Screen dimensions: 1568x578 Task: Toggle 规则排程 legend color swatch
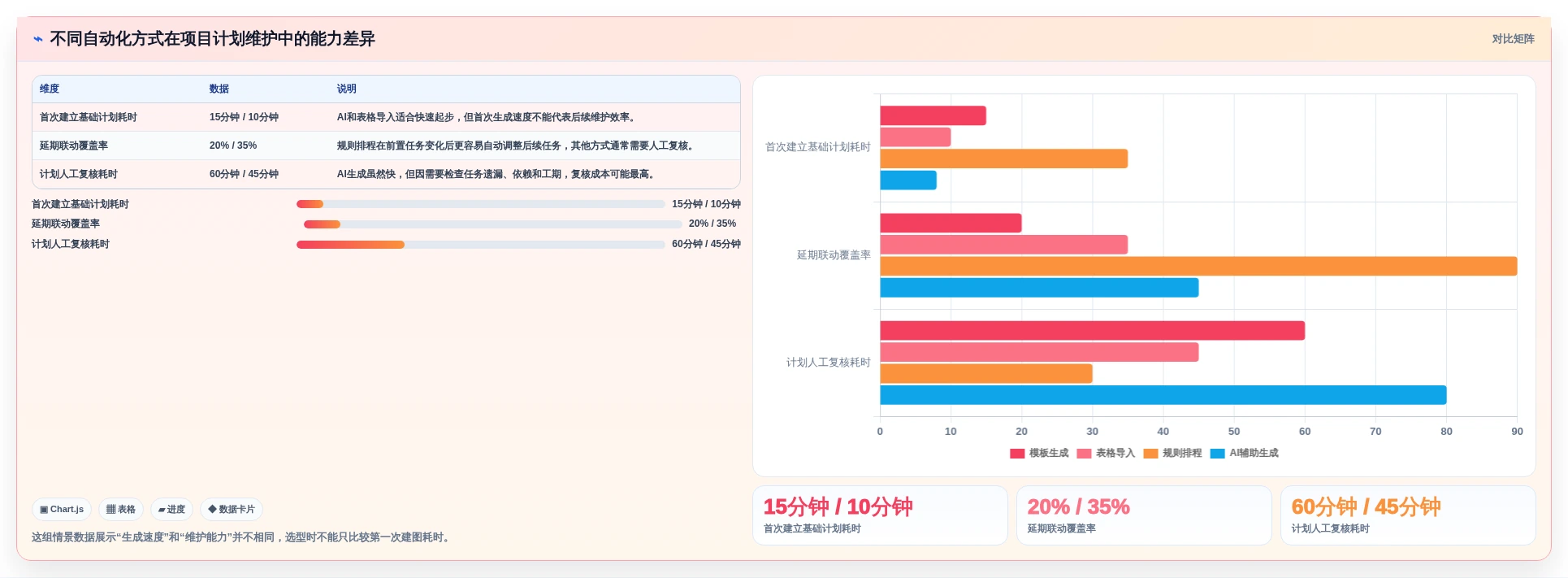click(1150, 454)
